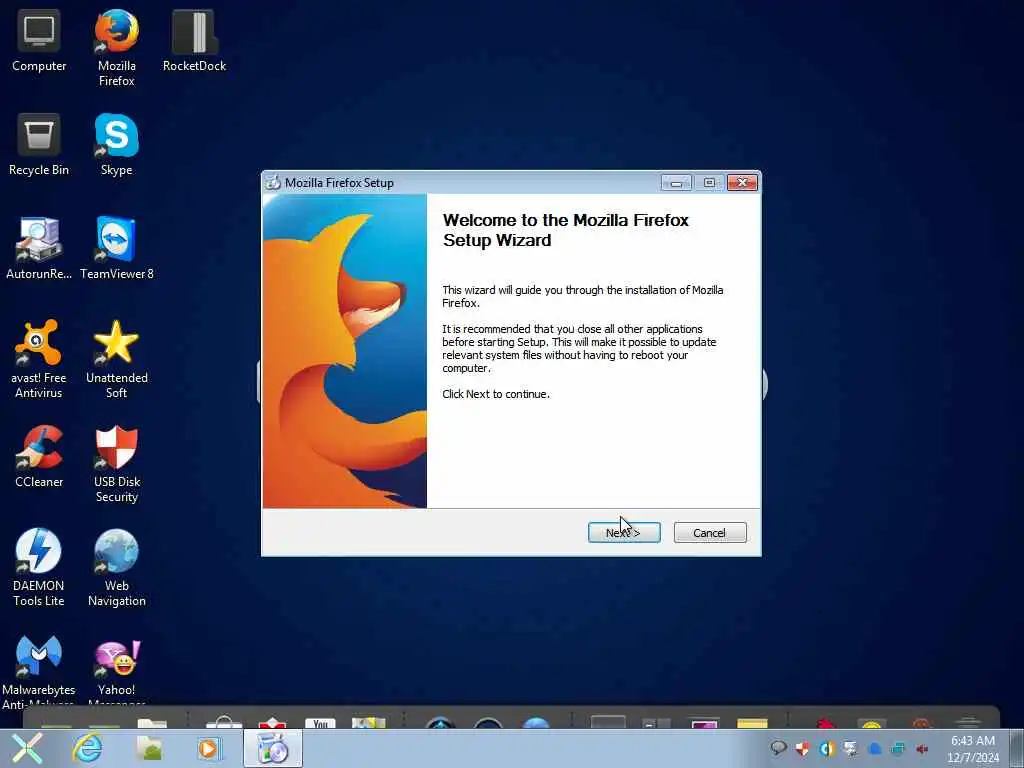Select the AutorunRe... desktop shortcut

[x=39, y=249]
